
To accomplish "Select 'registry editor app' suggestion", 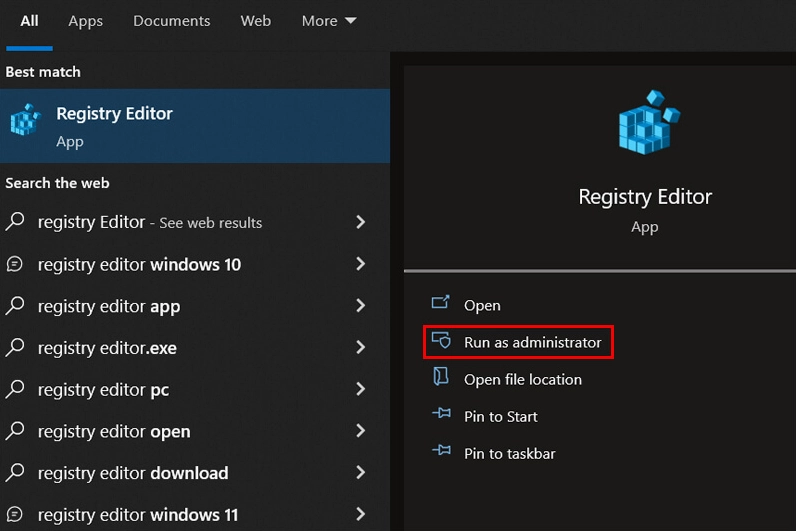I will [195, 306].
